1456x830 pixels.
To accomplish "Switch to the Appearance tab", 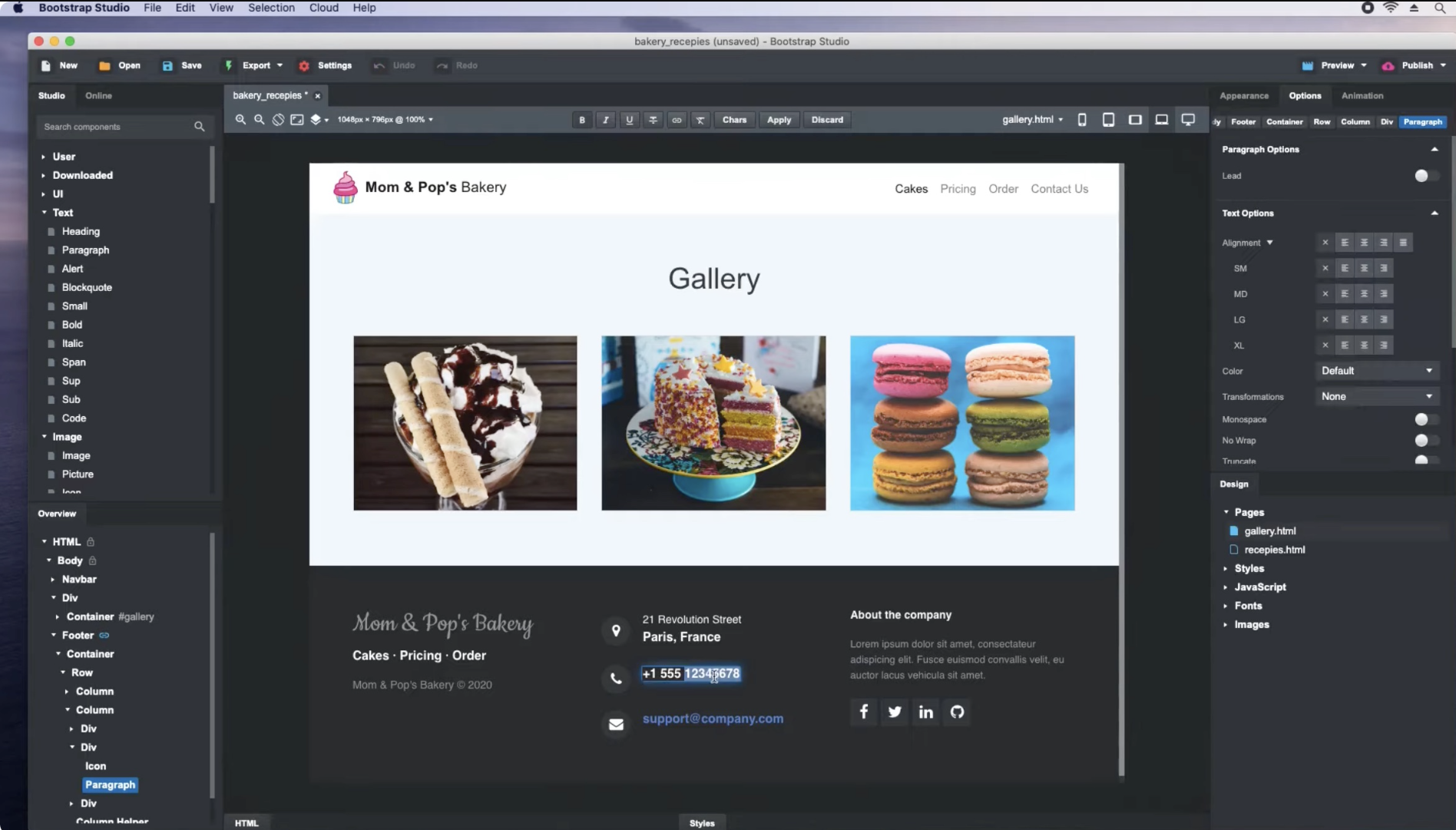I will tap(1244, 96).
